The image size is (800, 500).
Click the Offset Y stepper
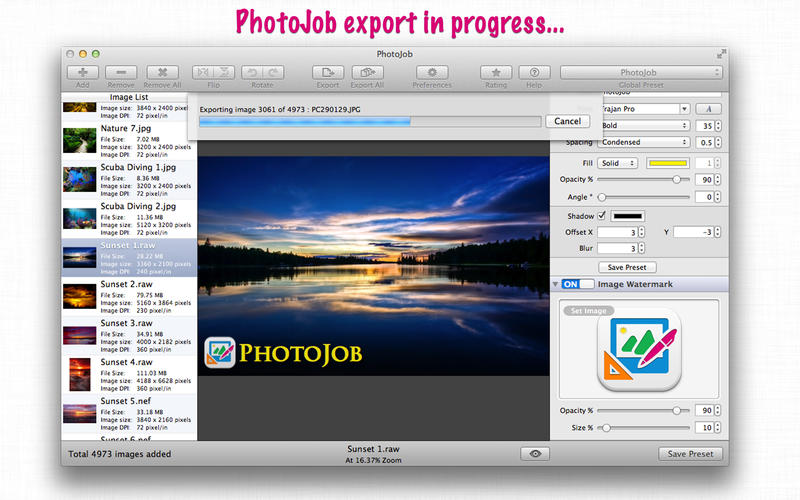(717, 232)
